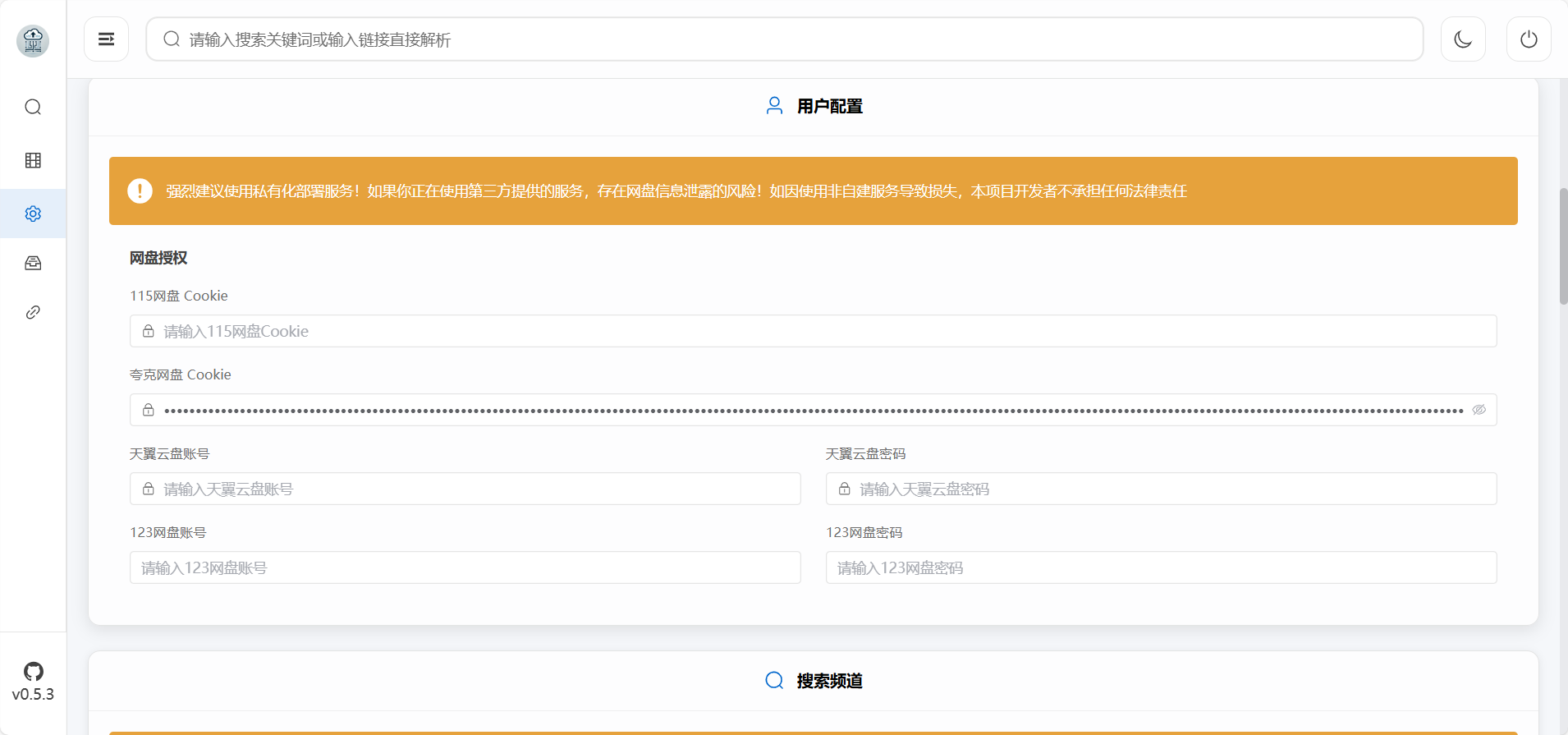Open the search page from sidebar
The height and width of the screenshot is (735, 1568).
pos(33,107)
